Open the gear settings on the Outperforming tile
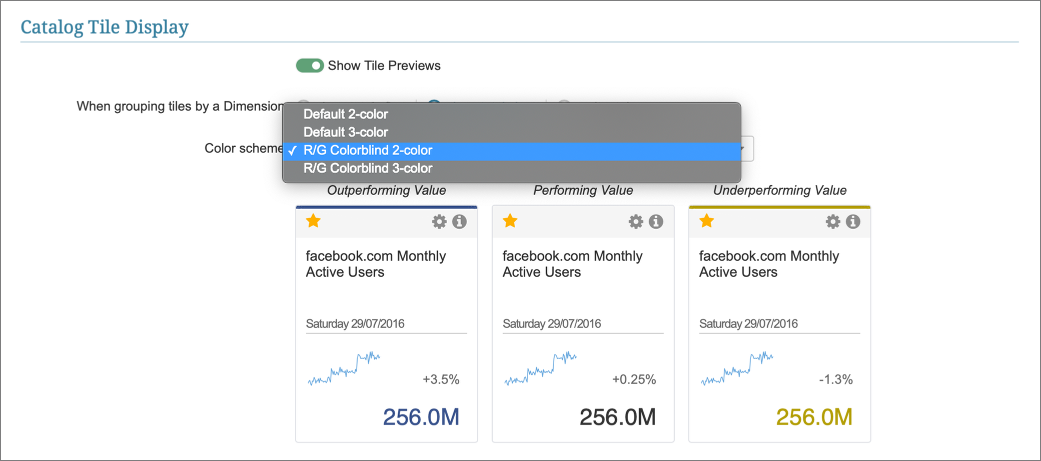This screenshot has height=461, width=1041. pyautogui.click(x=439, y=222)
